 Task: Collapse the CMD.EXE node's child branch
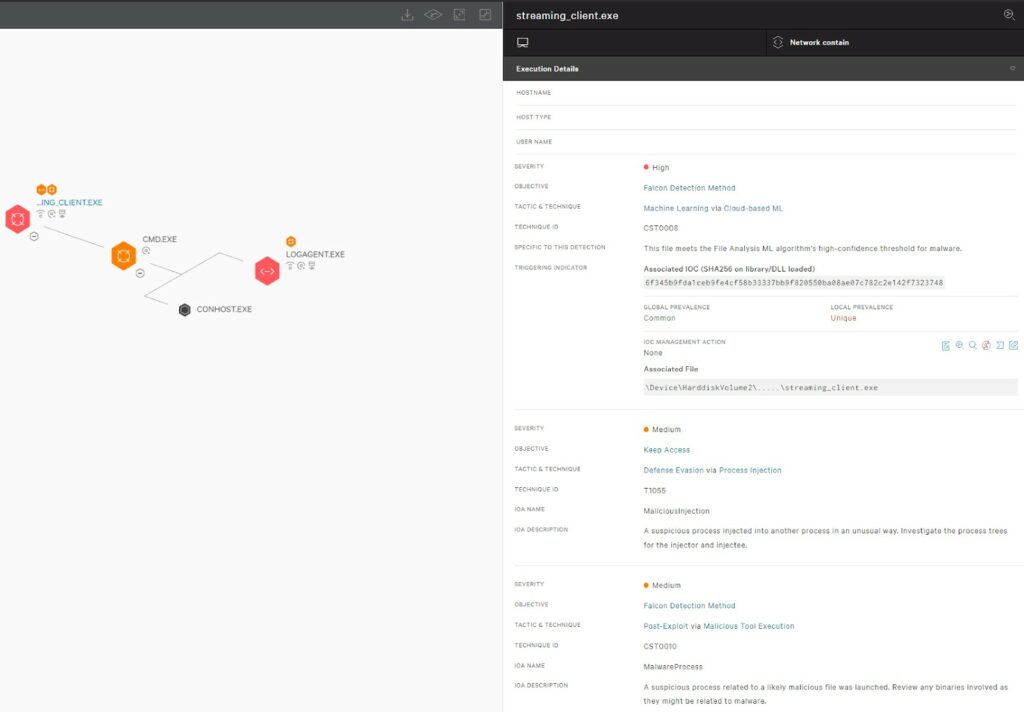point(140,273)
